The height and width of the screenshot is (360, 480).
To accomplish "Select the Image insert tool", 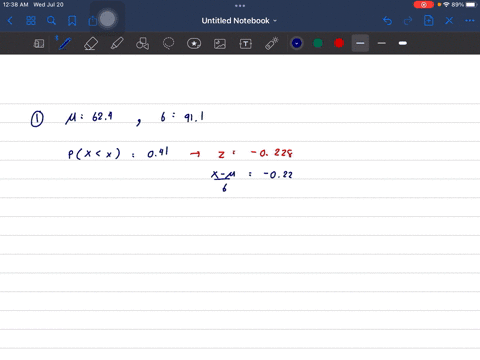I will [220, 44].
